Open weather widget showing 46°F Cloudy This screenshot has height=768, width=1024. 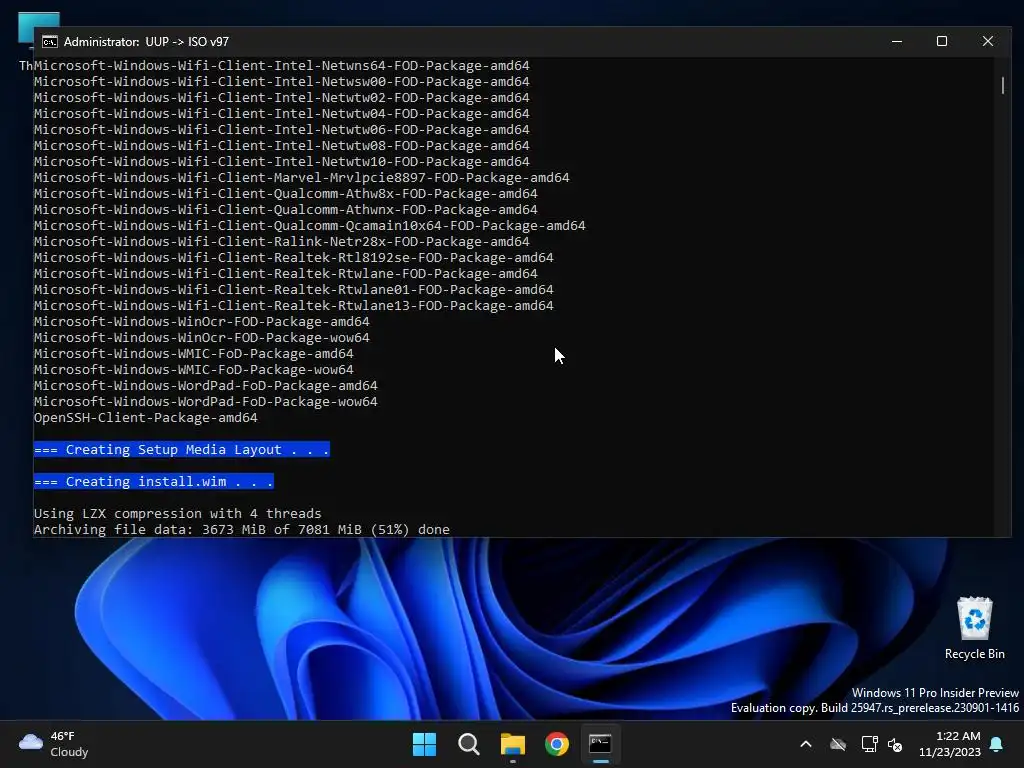coord(54,744)
